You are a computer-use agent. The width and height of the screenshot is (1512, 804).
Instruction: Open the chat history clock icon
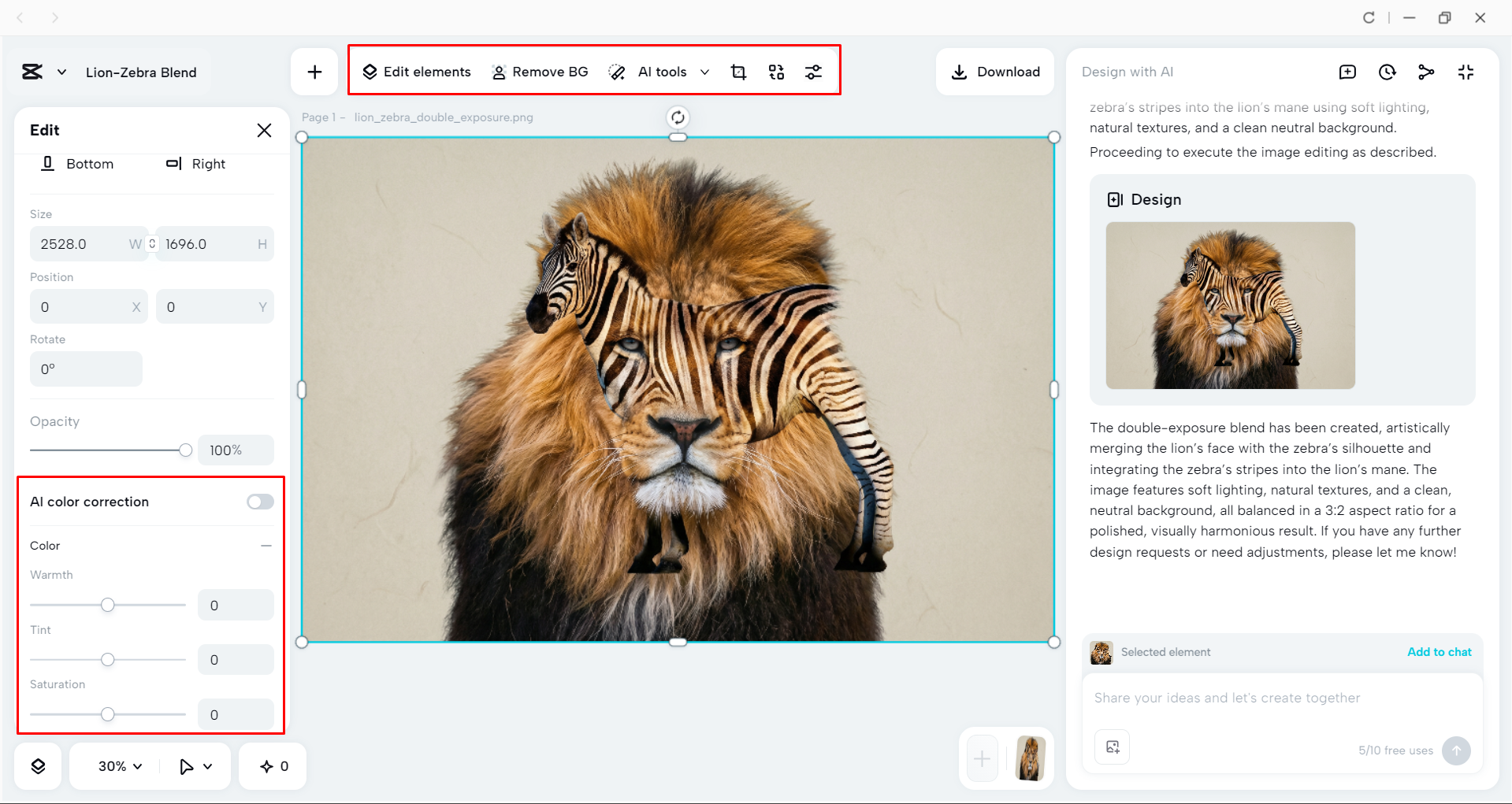pos(1387,72)
